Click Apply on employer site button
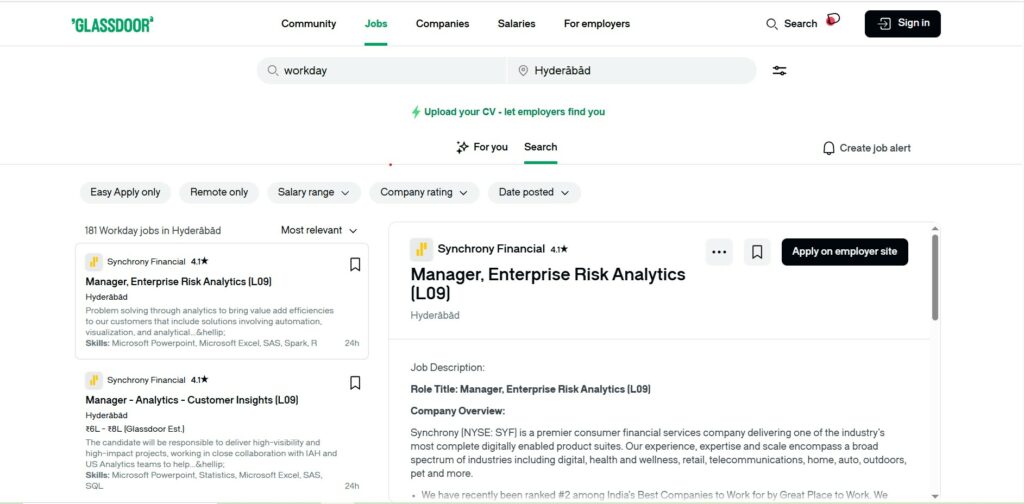Screen dimensions: 1024x504 click(844, 252)
